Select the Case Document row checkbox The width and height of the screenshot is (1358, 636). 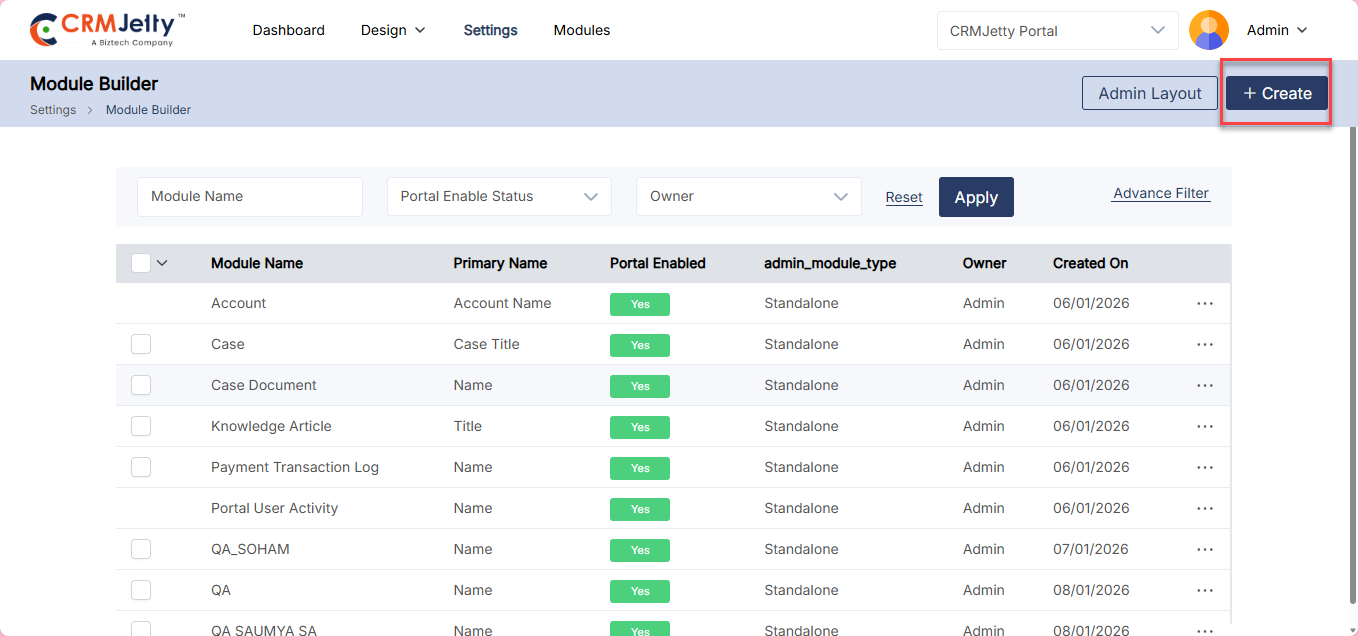(x=141, y=385)
